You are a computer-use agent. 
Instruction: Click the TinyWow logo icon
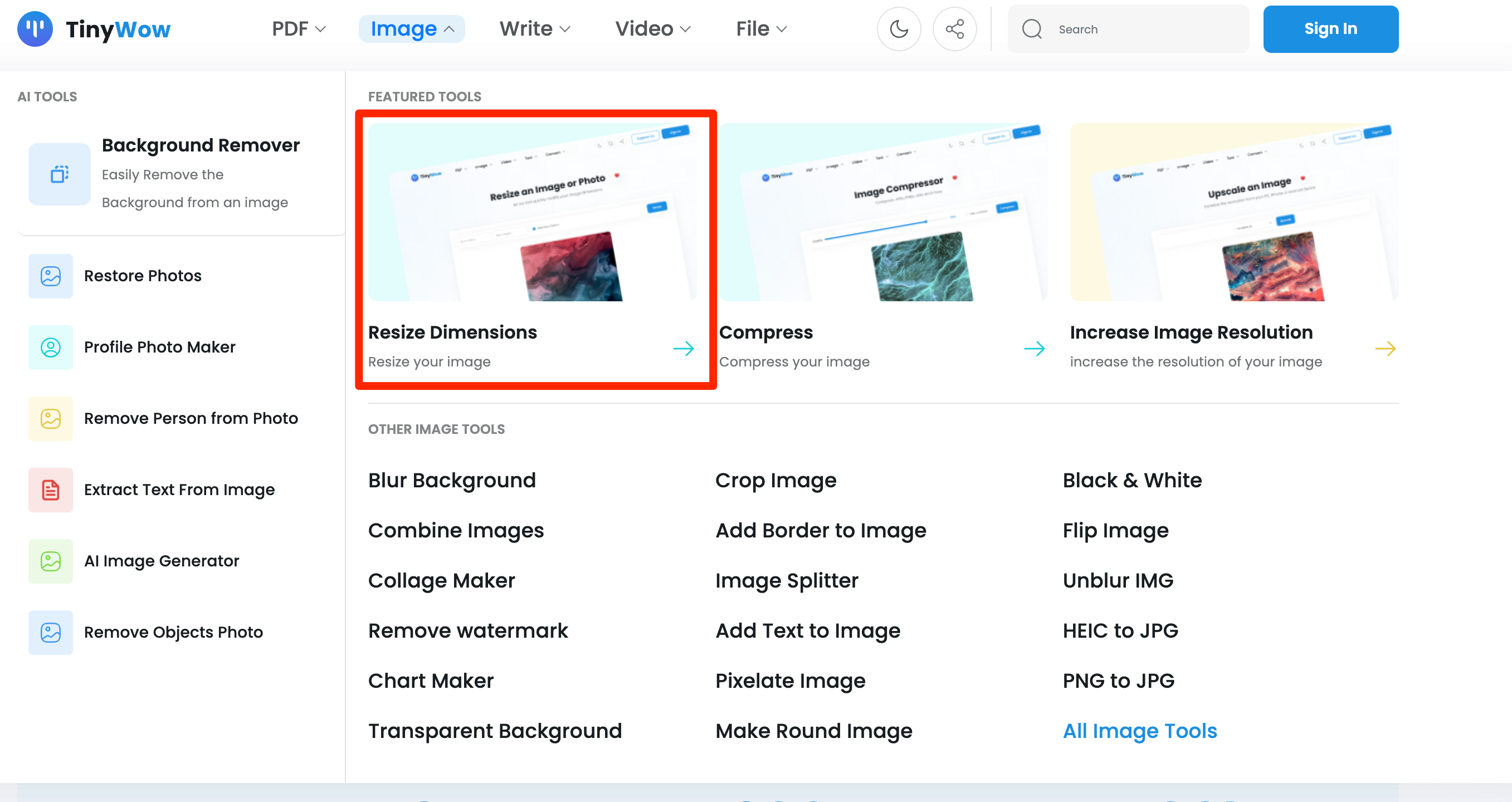point(35,29)
